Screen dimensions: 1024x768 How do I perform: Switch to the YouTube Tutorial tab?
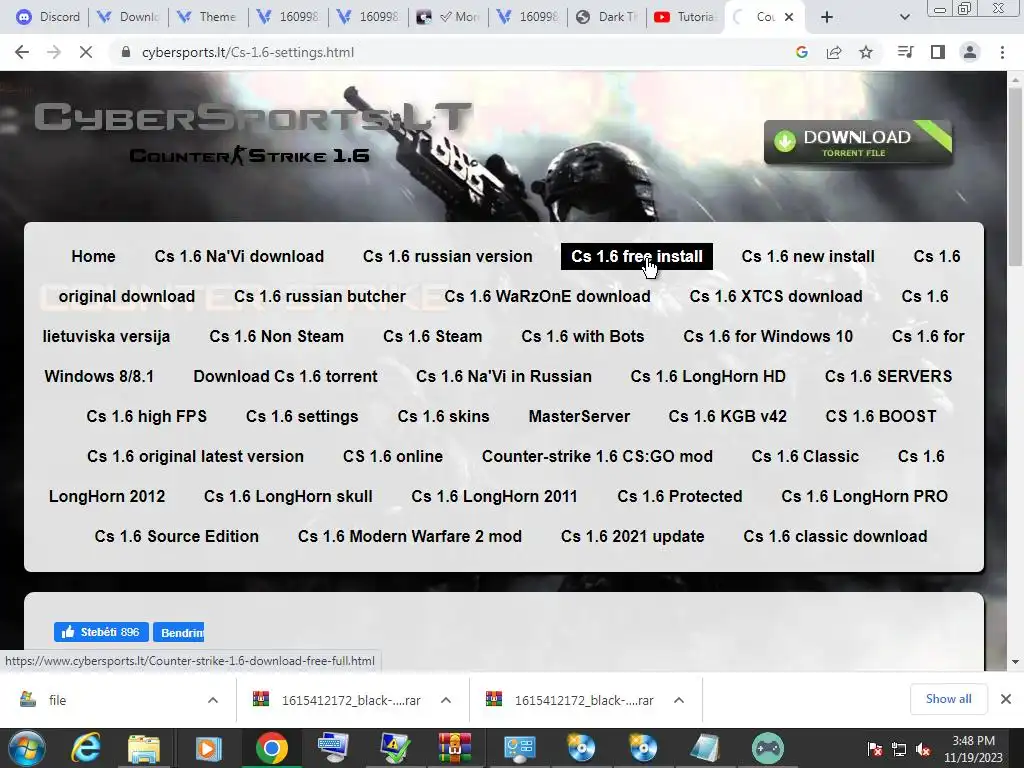point(686,17)
